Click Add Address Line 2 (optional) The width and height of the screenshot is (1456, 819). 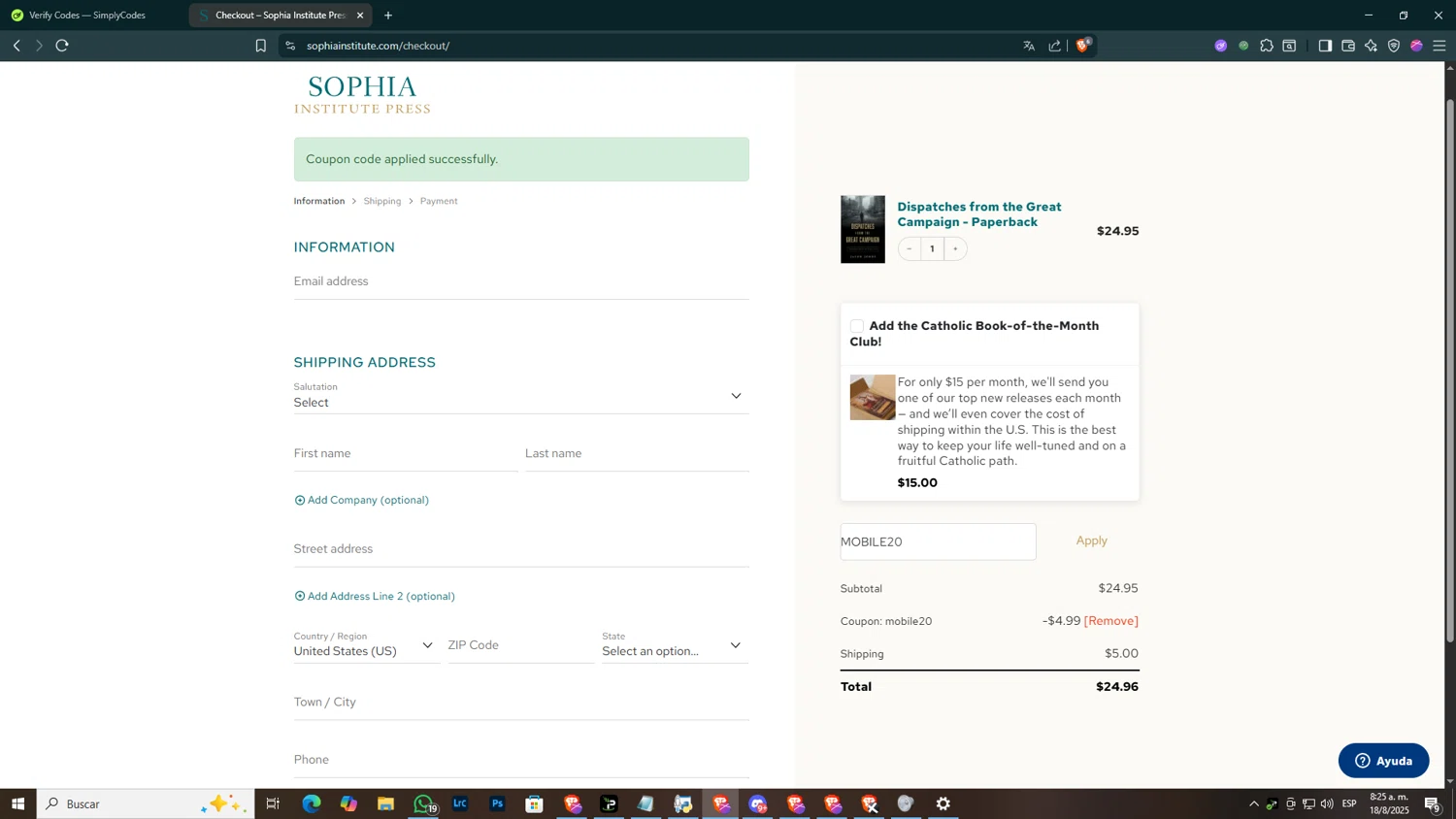click(x=375, y=596)
